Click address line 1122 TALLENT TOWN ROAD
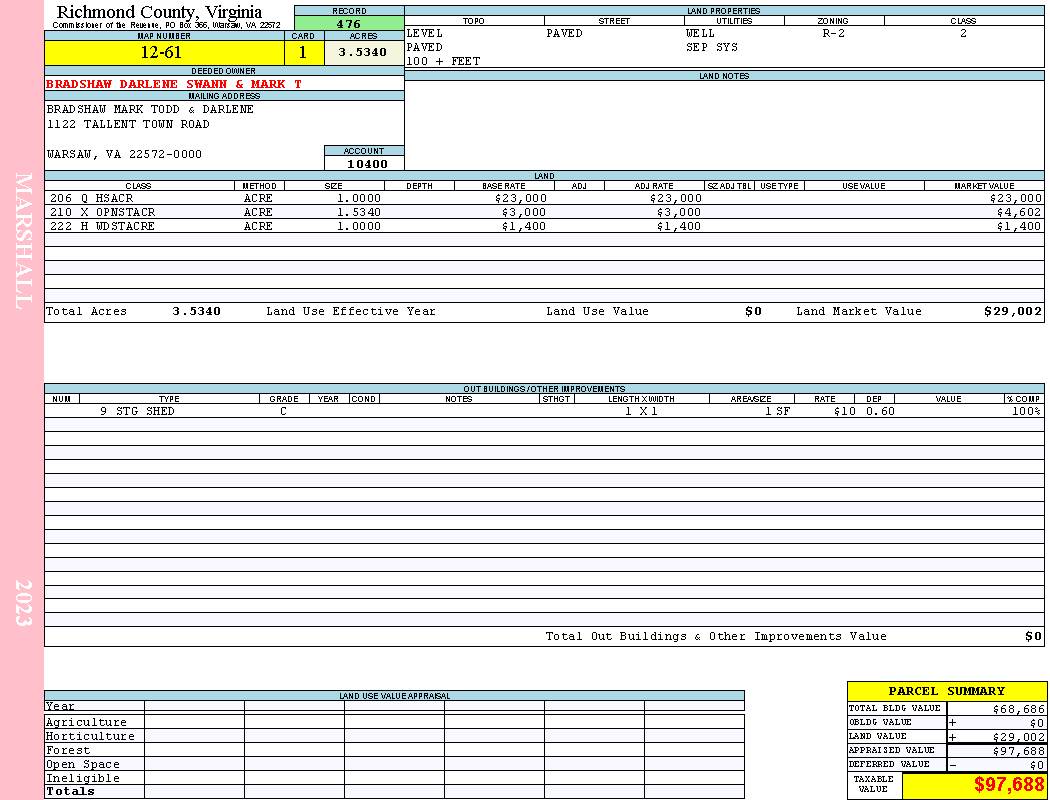The height and width of the screenshot is (800, 1050). [128, 125]
